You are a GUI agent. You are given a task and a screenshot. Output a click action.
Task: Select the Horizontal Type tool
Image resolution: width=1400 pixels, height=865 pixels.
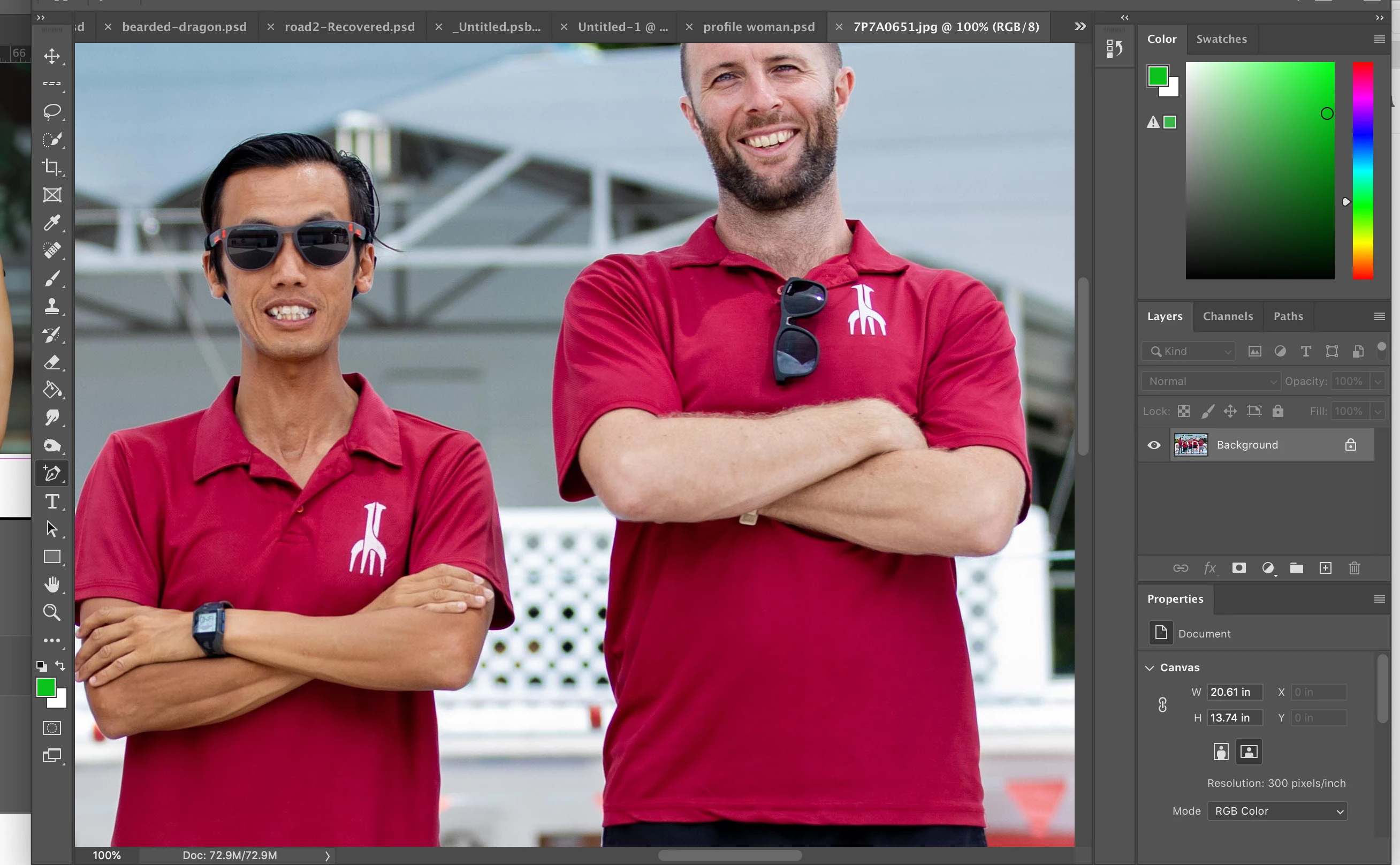52,501
